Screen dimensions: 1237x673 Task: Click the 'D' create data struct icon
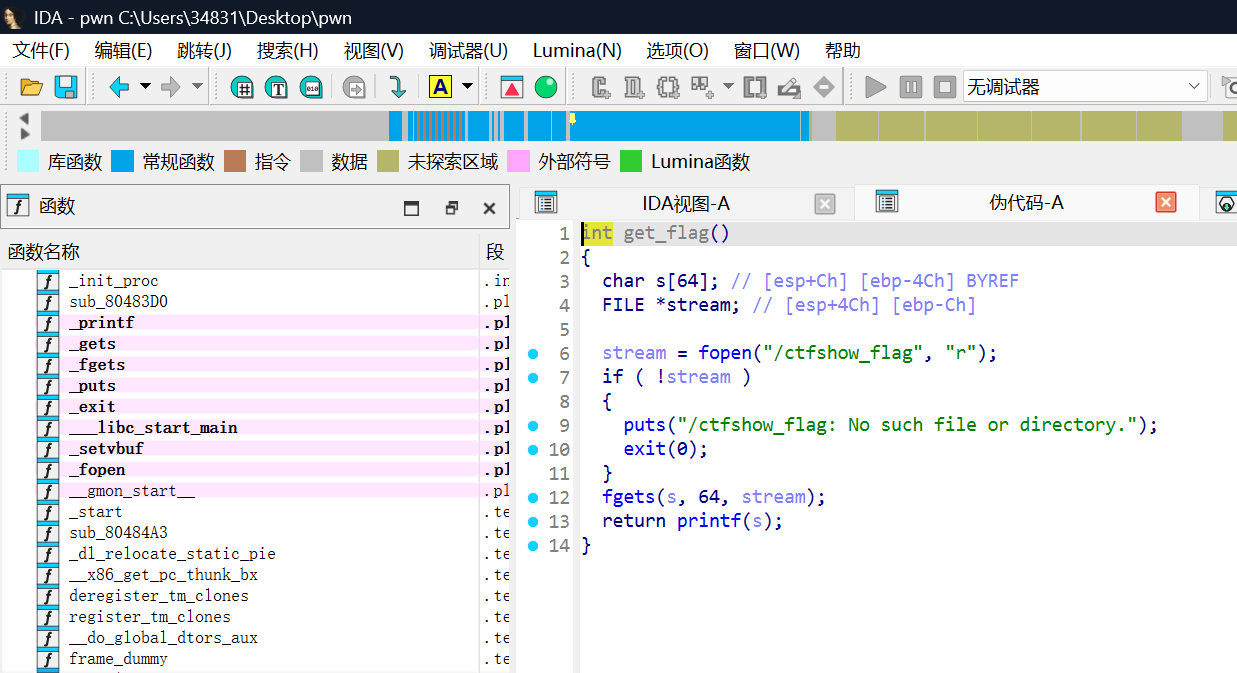tap(634, 87)
